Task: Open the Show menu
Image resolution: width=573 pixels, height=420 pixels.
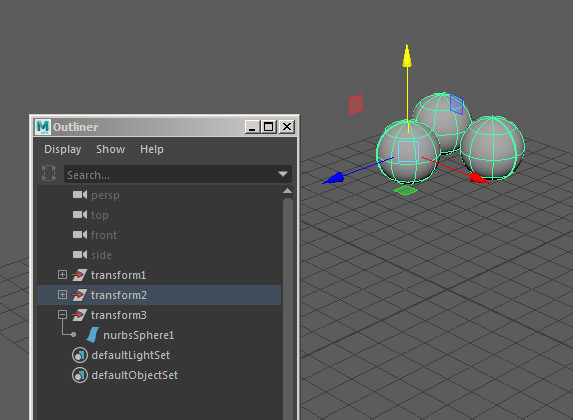Action: (110, 149)
